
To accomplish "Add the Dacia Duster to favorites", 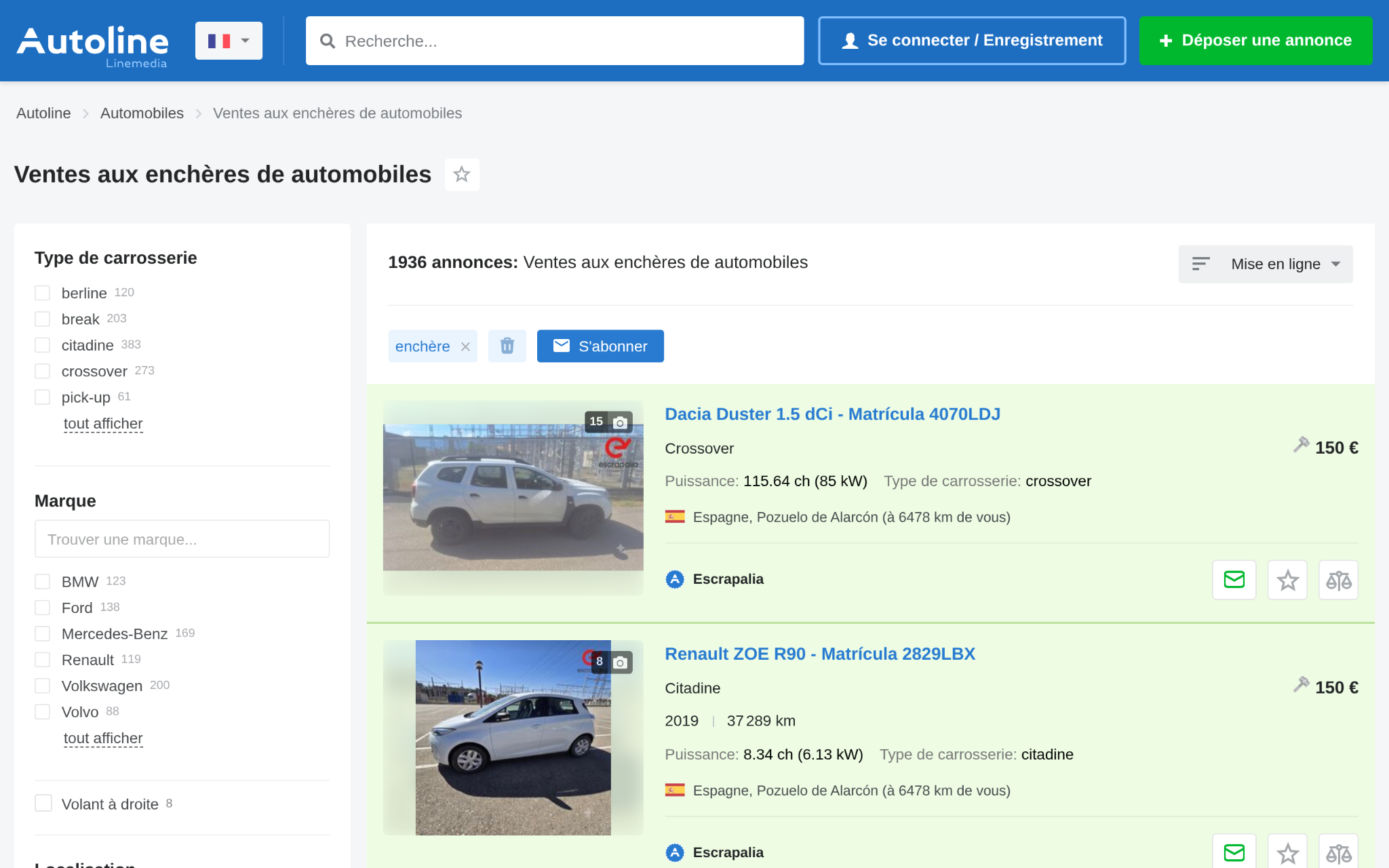I will tap(1287, 580).
